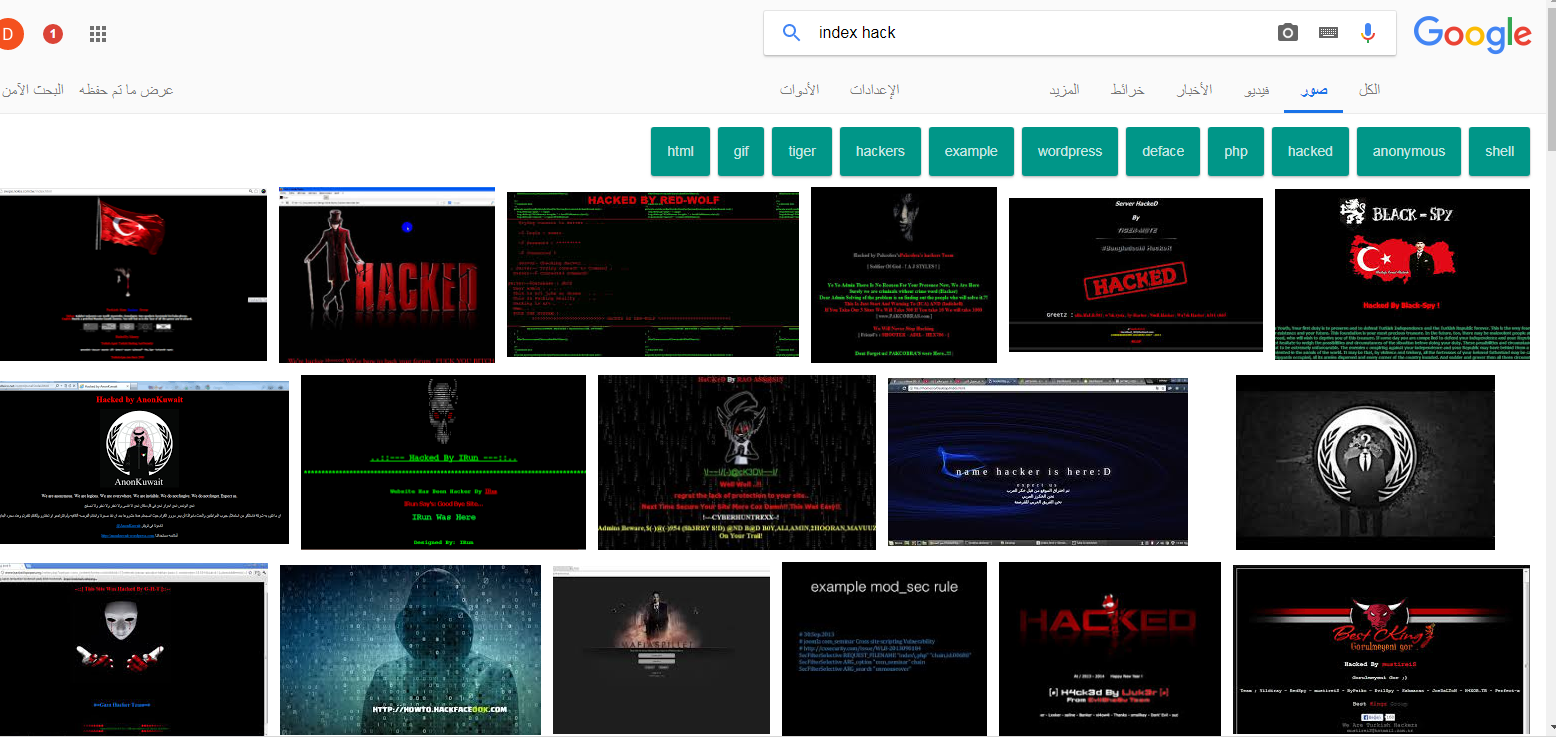The height and width of the screenshot is (737, 1556).
Task: Open 'HaCk3D By EAO ASS@SS1N' thumbnail
Action: [737, 462]
